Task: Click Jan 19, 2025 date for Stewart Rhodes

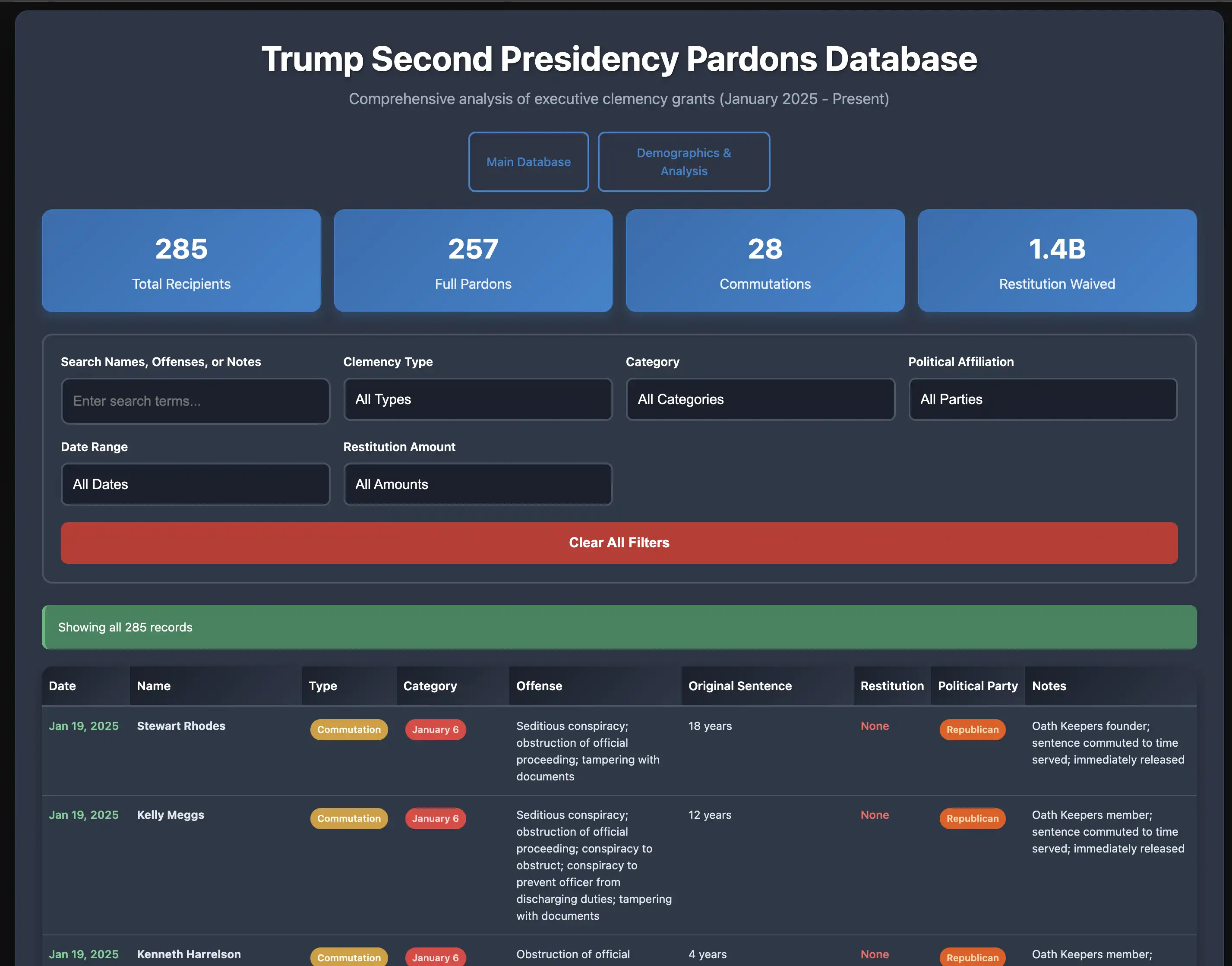Action: click(x=84, y=726)
